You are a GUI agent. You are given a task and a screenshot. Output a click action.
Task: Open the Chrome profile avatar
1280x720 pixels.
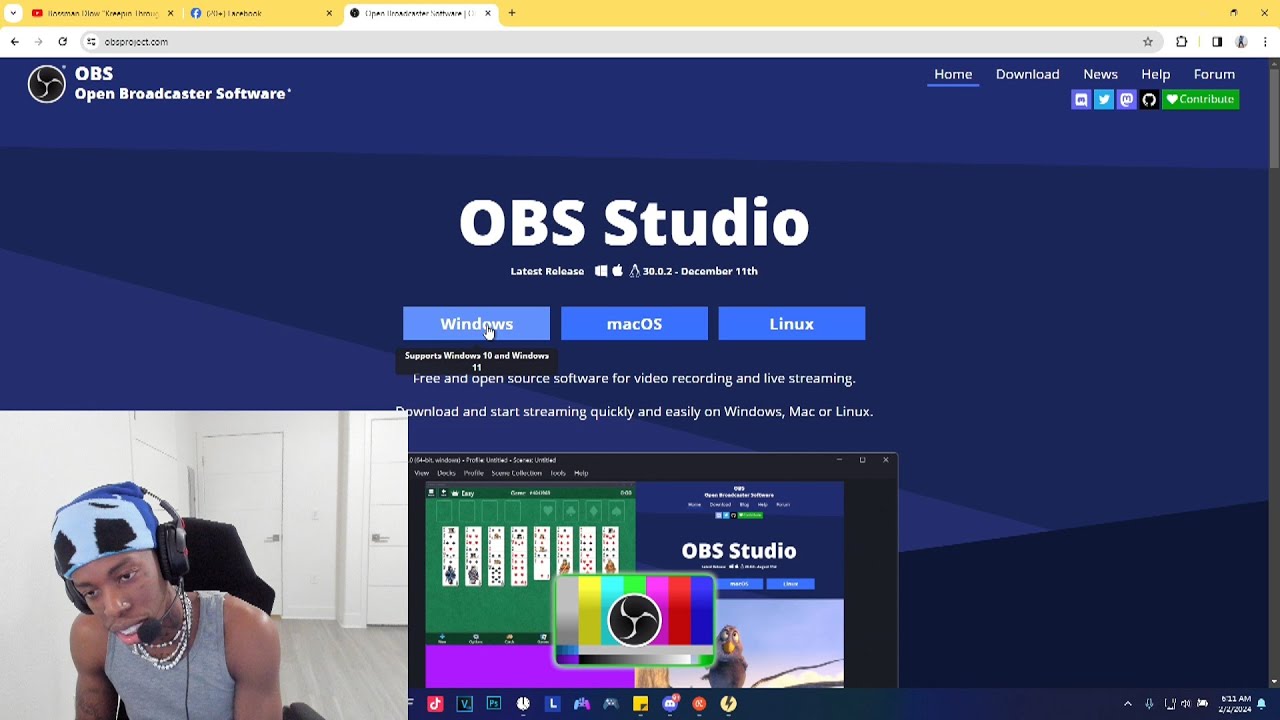point(1241,42)
